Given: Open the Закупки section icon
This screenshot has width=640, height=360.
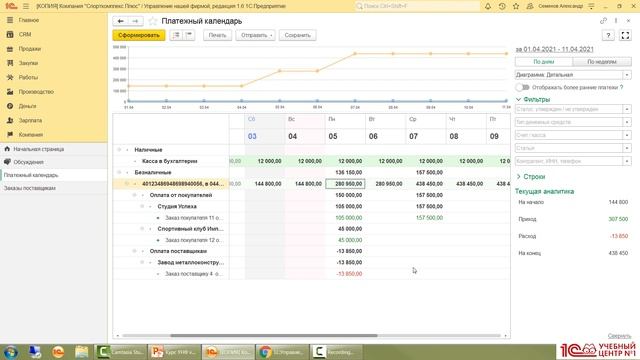Looking at the screenshot, I should pyautogui.click(x=10, y=63).
